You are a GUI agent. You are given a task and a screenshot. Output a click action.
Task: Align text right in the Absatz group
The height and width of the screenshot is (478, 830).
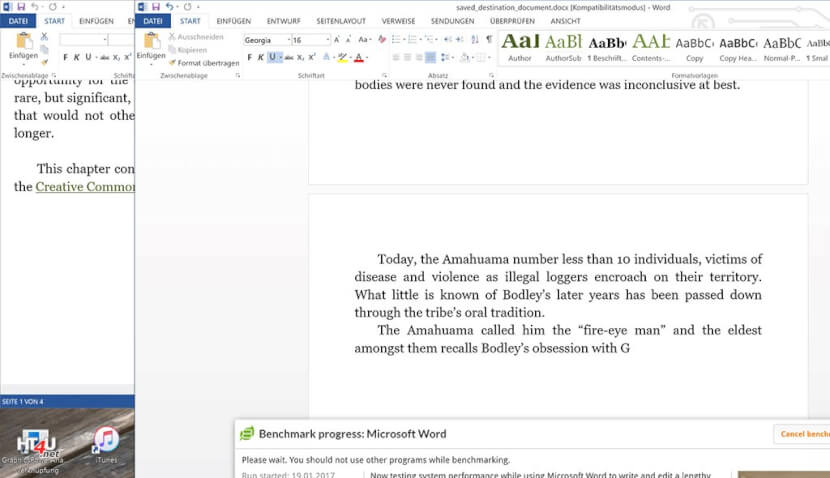tap(419, 57)
